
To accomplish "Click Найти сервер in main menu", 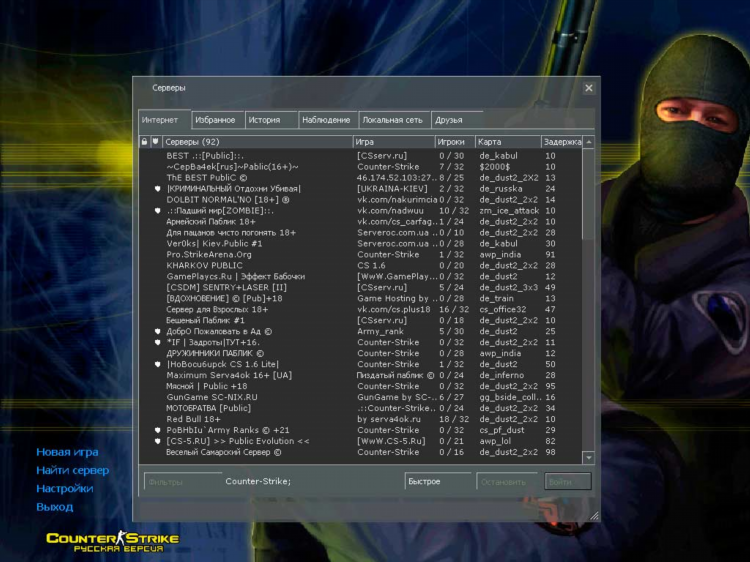I will tap(73, 470).
